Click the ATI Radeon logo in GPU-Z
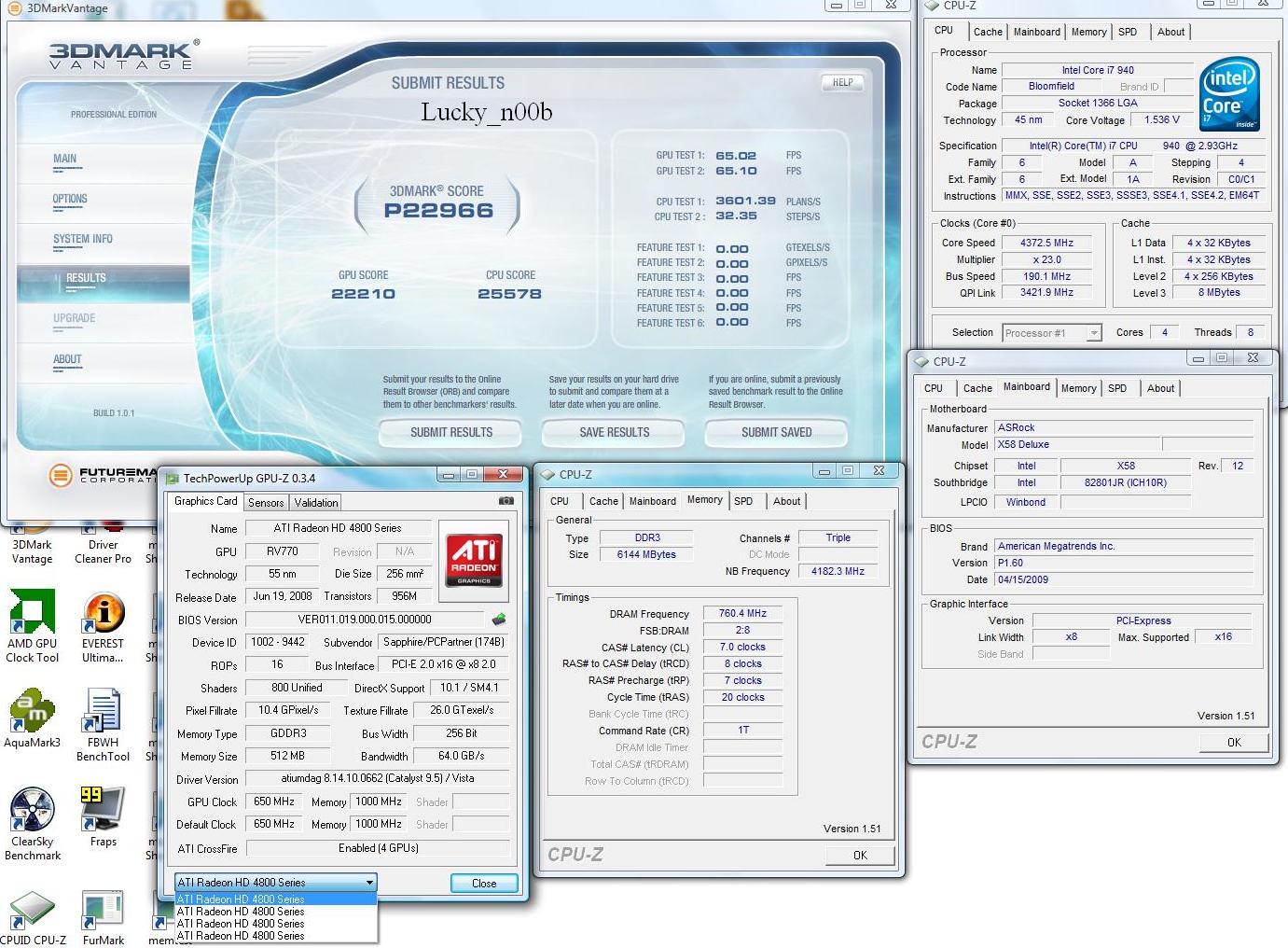1288x948 pixels. tap(474, 560)
